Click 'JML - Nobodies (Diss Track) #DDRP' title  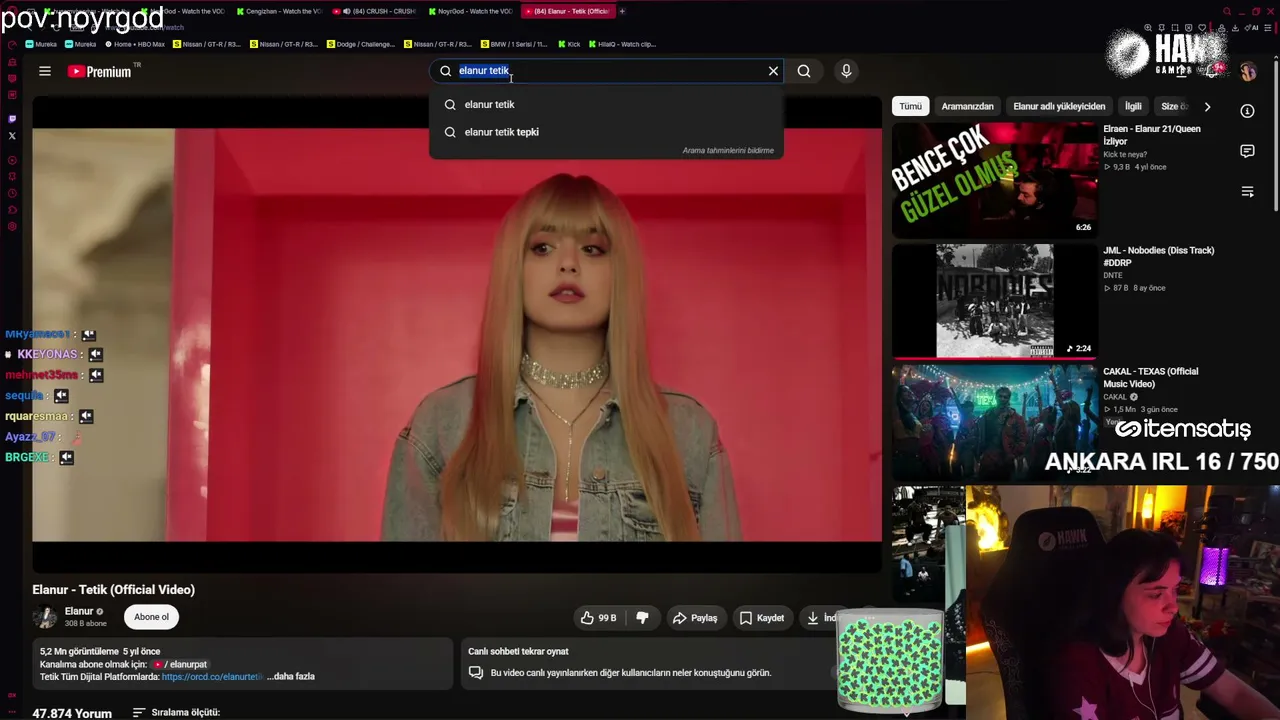point(1158,256)
